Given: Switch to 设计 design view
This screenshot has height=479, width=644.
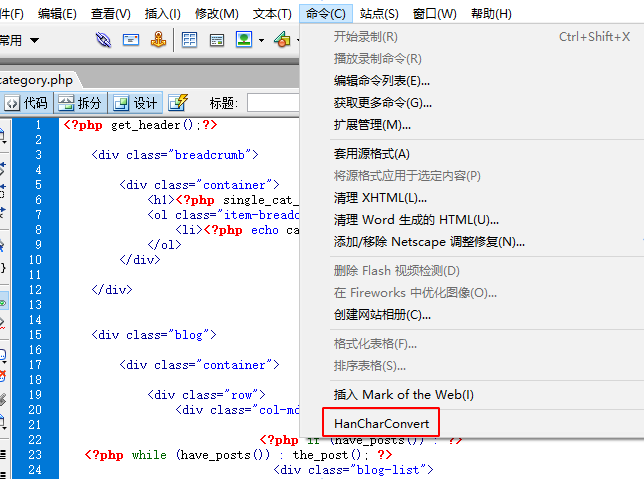Looking at the screenshot, I should tap(135, 103).
